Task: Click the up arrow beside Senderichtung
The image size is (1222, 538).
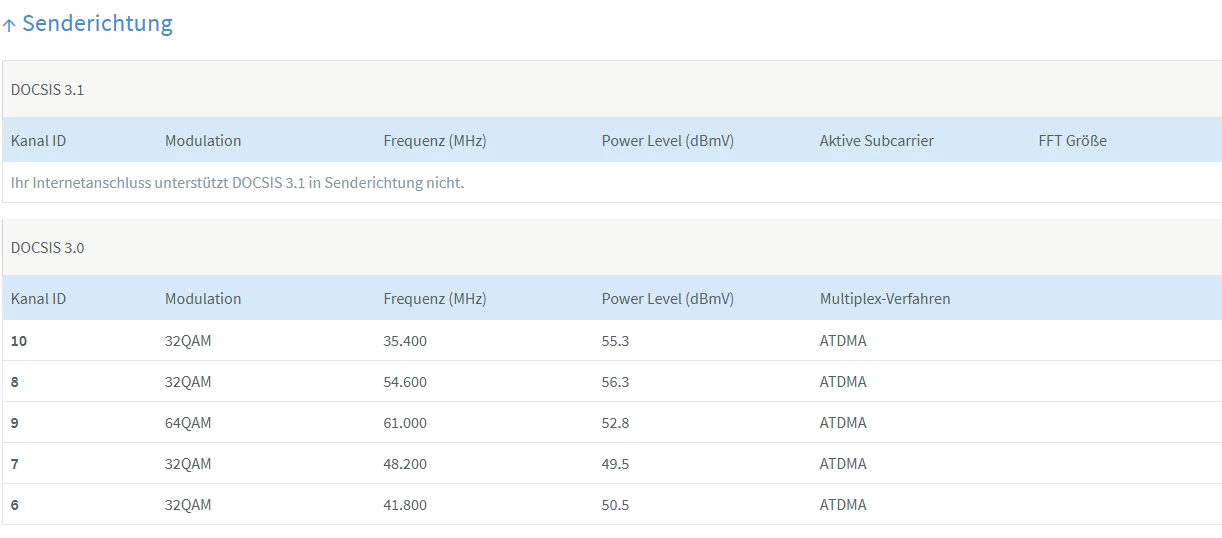Action: (x=9, y=26)
